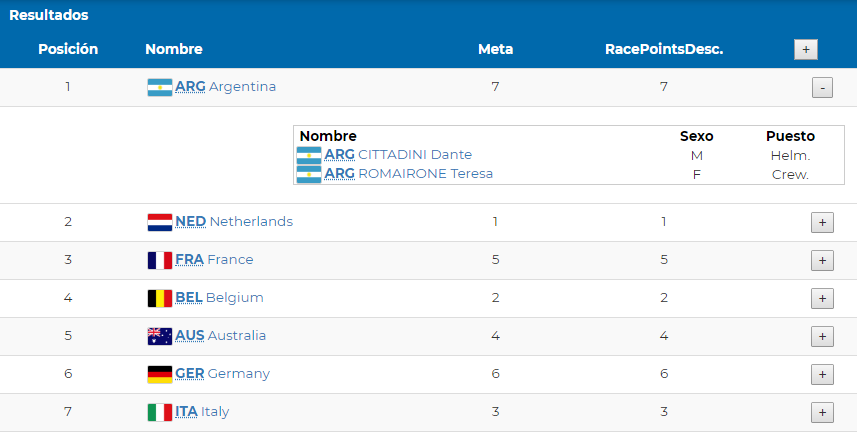Open sailor ROMAIRONE Teresa link
This screenshot has height=436, width=857.
[x=408, y=174]
